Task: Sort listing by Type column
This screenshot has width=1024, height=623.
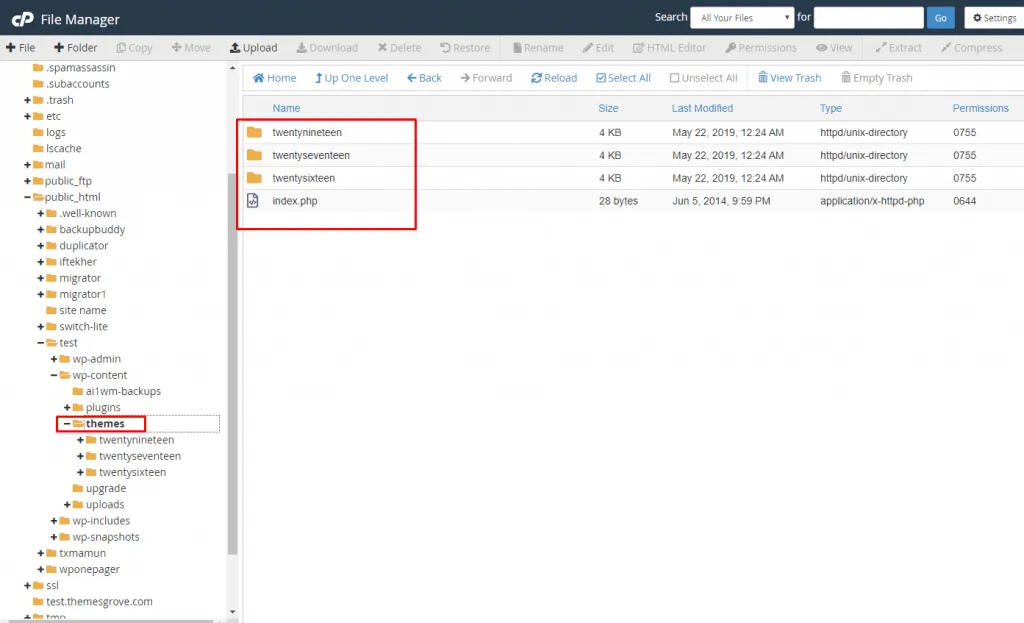Action: tap(831, 108)
